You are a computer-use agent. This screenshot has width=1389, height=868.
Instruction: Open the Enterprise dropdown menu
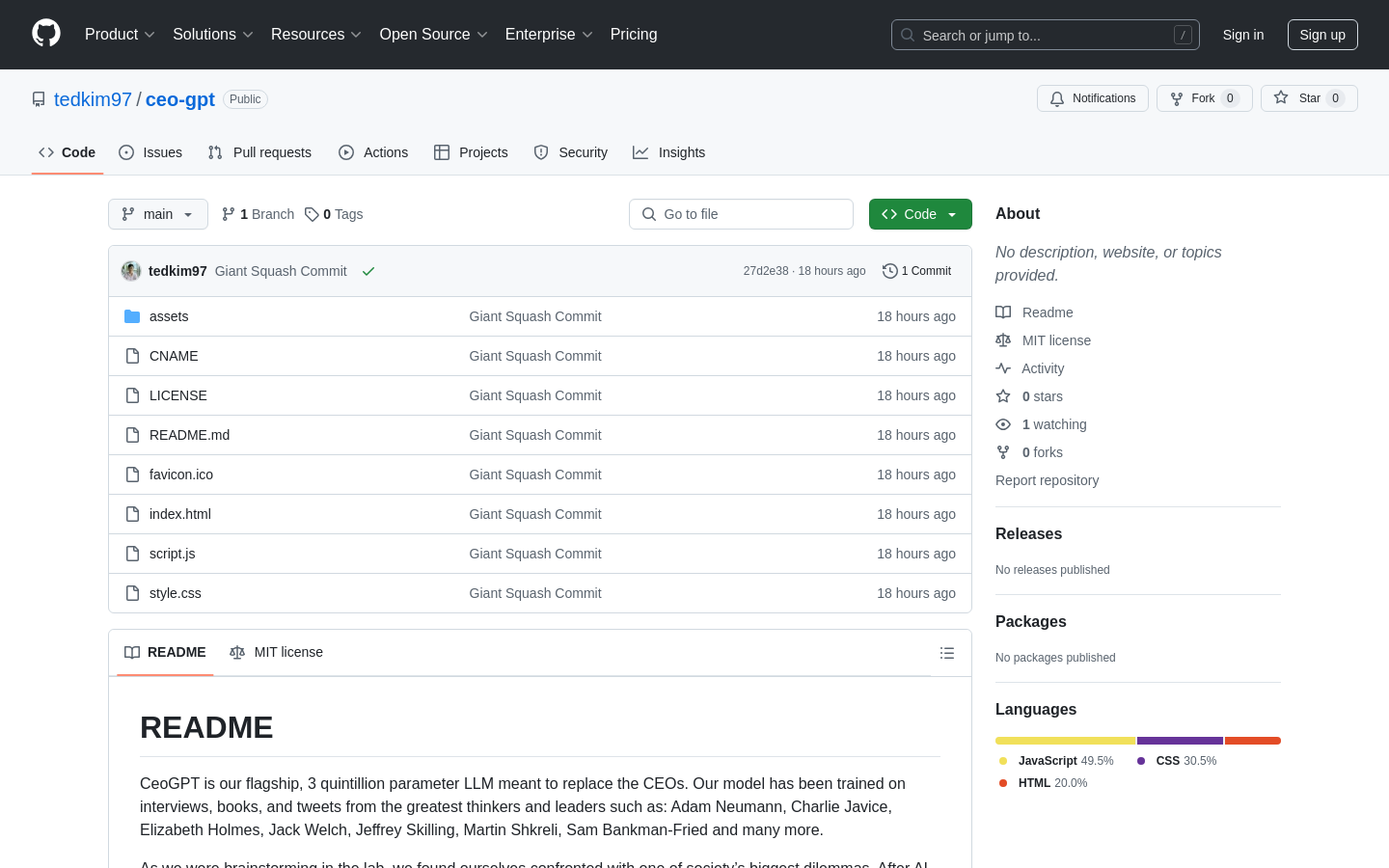click(549, 35)
